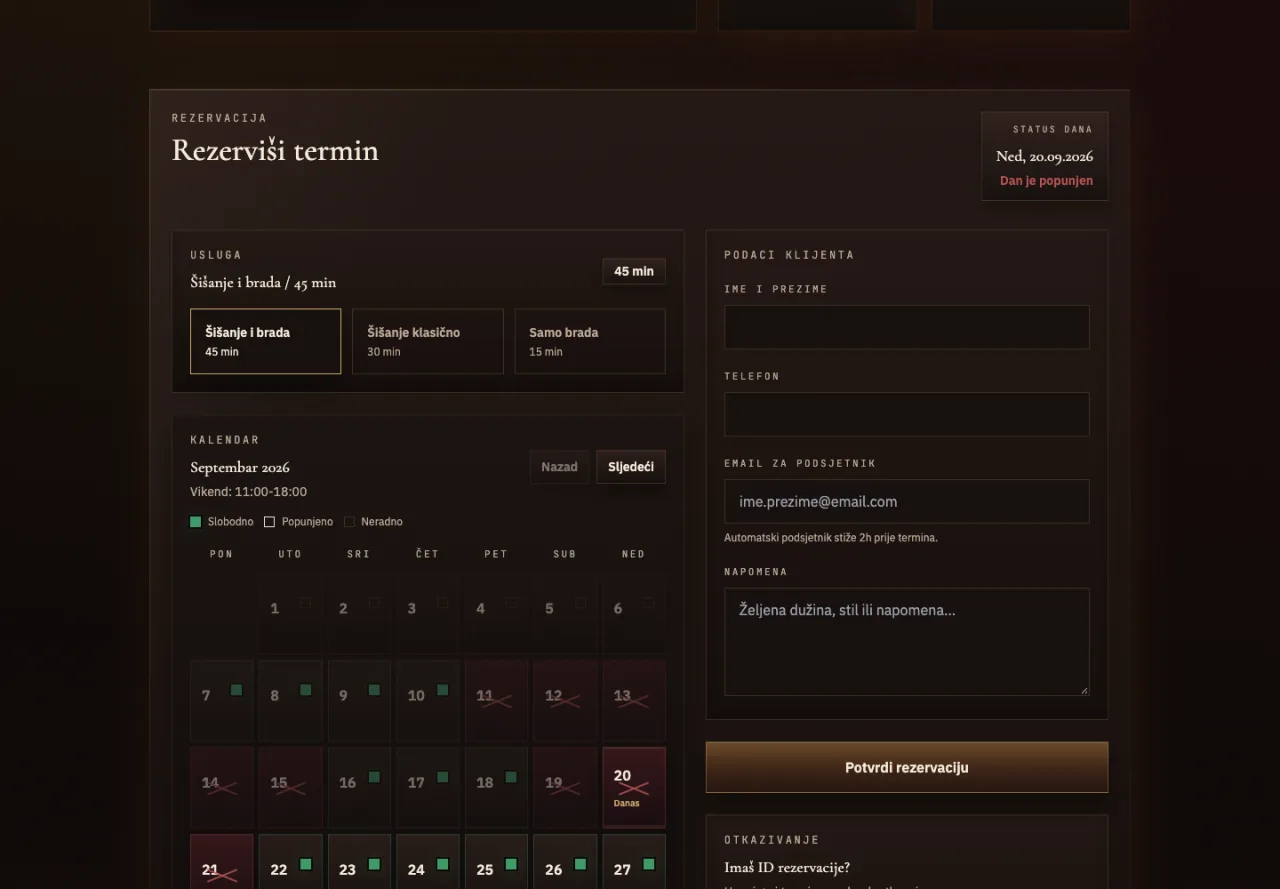Advance calendar with Sljedeći button

(x=631, y=467)
